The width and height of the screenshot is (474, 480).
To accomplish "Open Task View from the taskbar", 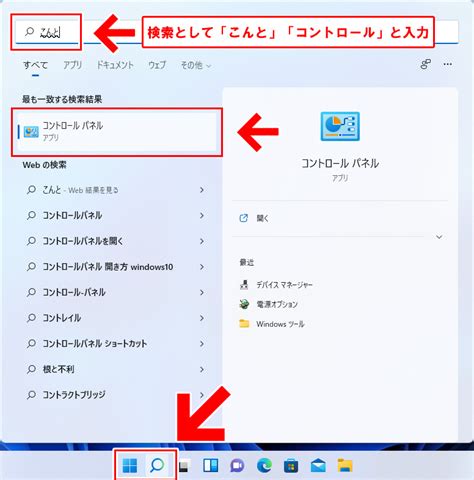I will tap(184, 466).
